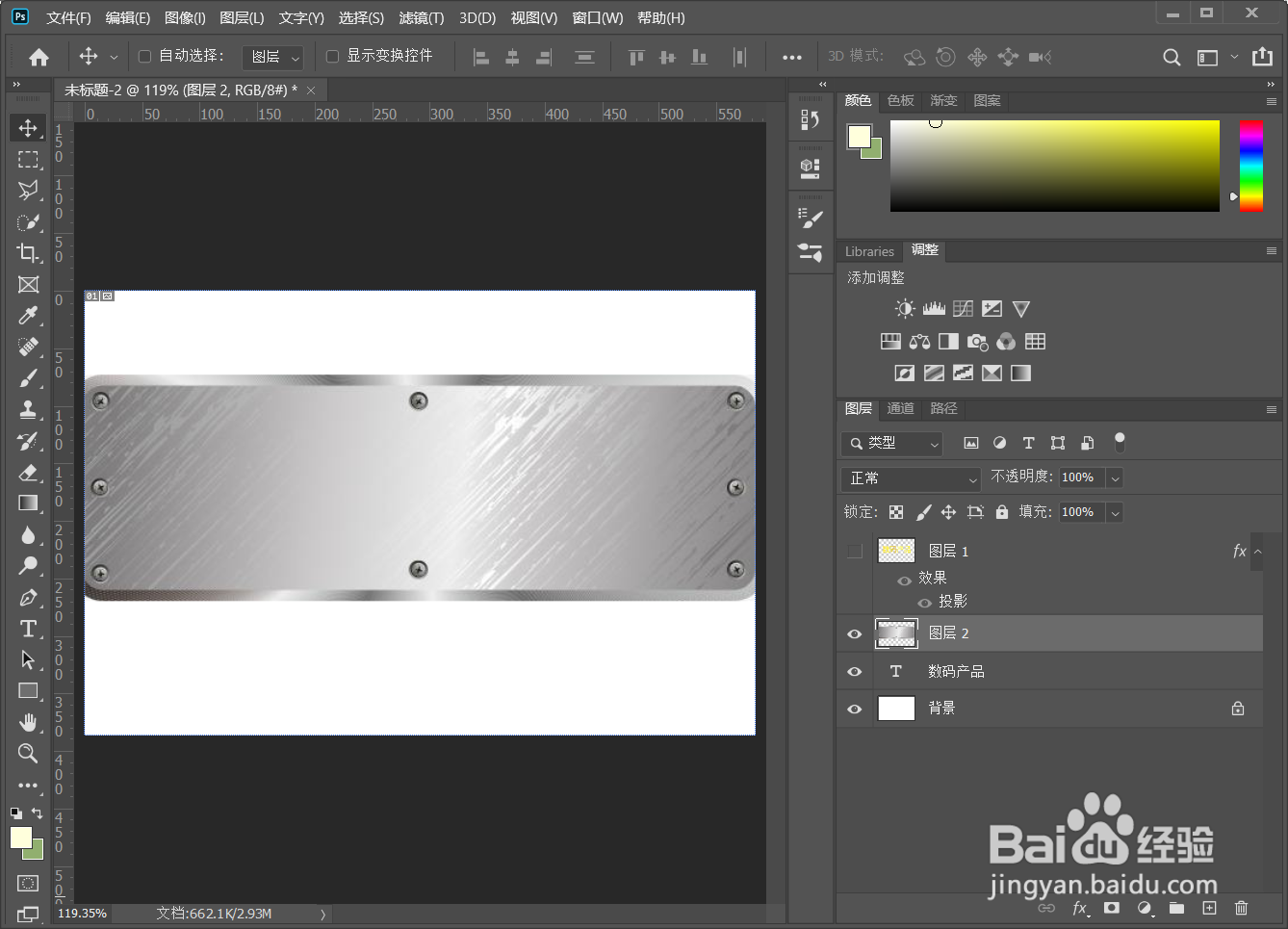Screen dimensions: 1288x929
Task: Switch to the Libraries tab
Action: (x=869, y=251)
